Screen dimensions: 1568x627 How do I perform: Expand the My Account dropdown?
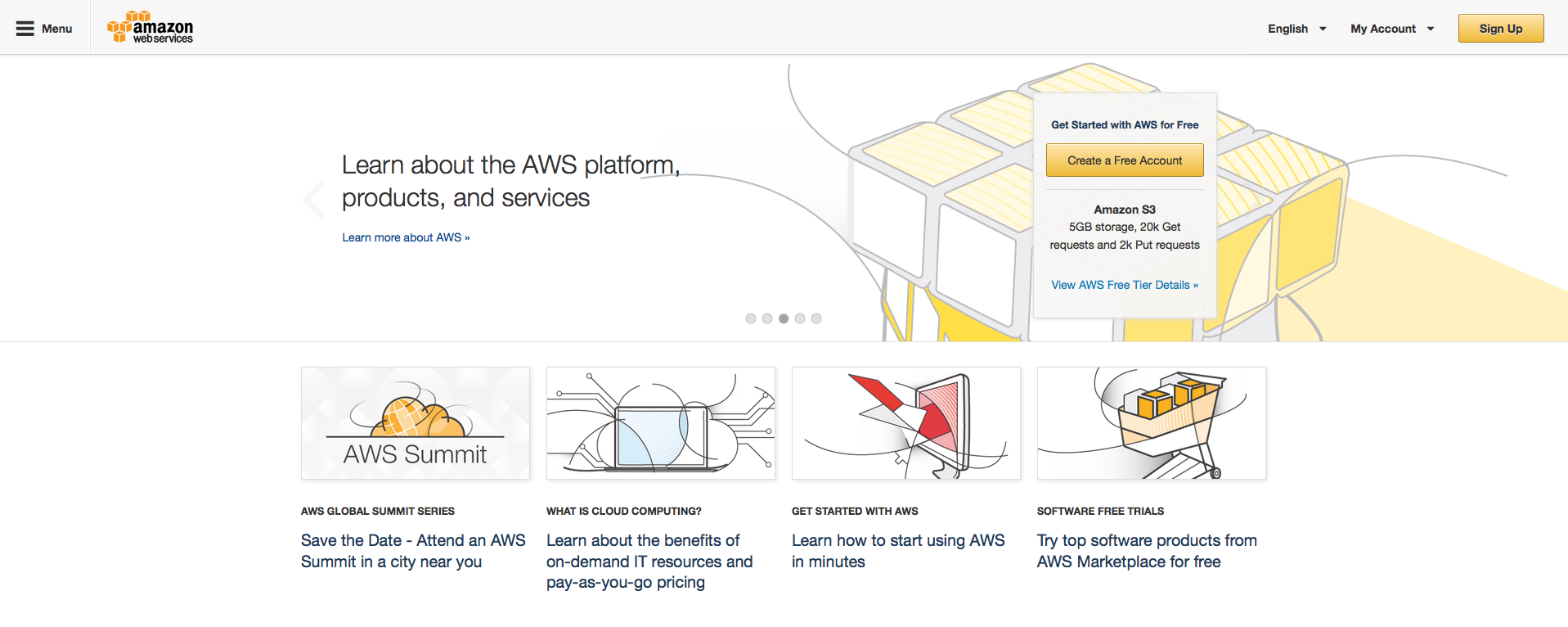click(1392, 29)
